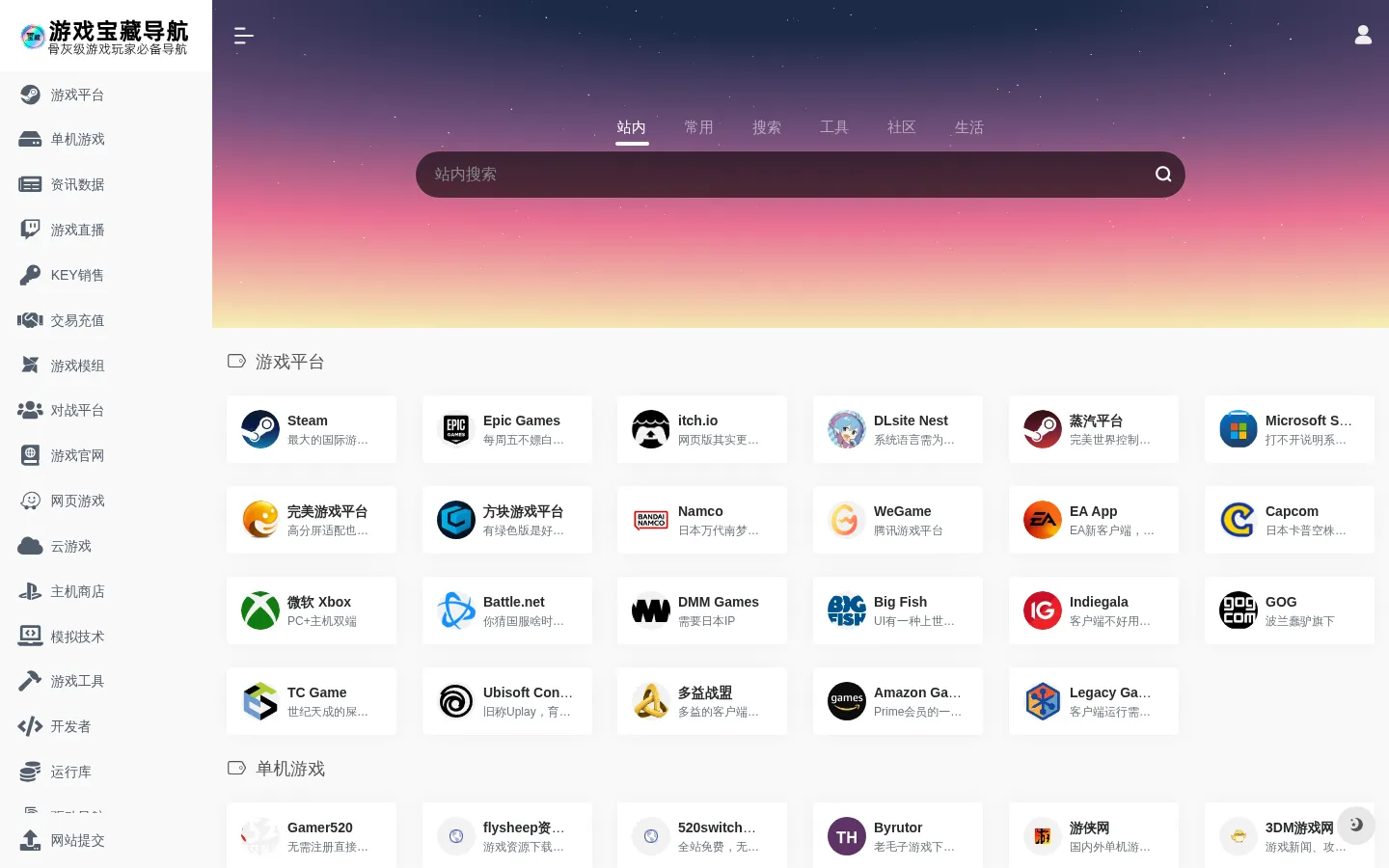Screen dimensions: 1389x868
Task: Go to 游戏直播 in the sidebar
Action: coord(106,231)
